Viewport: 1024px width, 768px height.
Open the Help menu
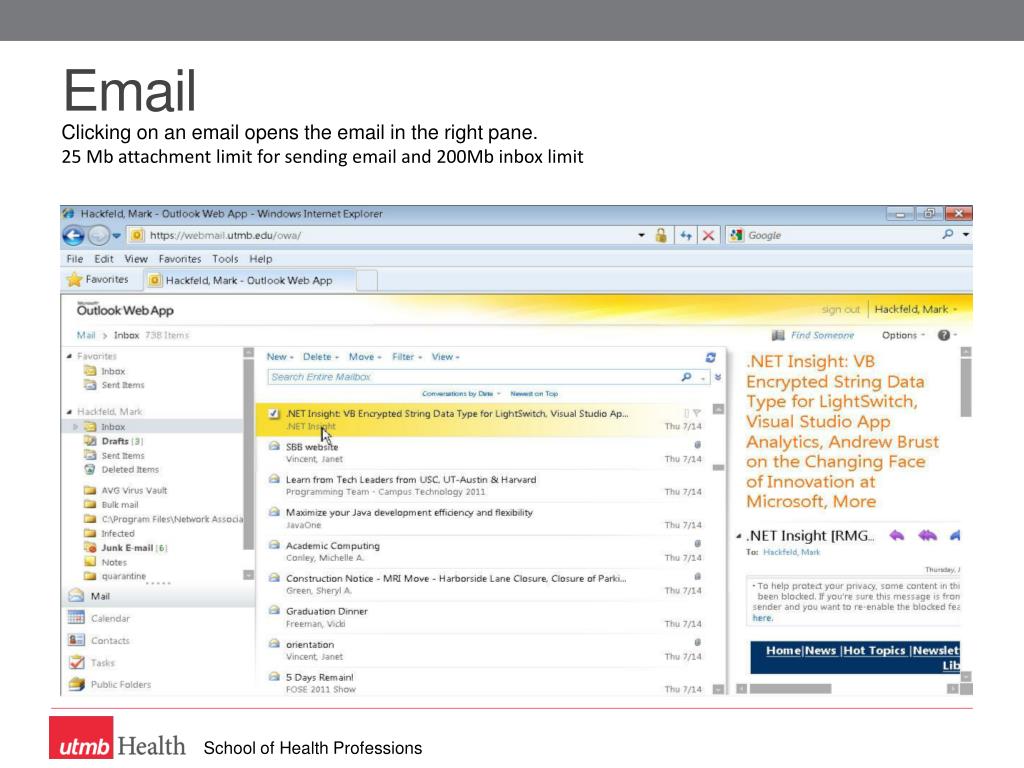click(x=261, y=259)
